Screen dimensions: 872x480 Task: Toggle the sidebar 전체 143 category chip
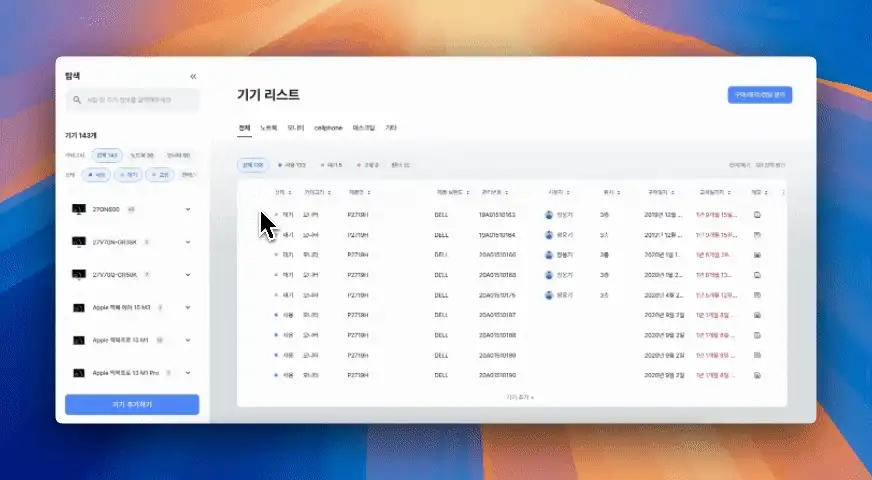pyautogui.click(x=107, y=155)
